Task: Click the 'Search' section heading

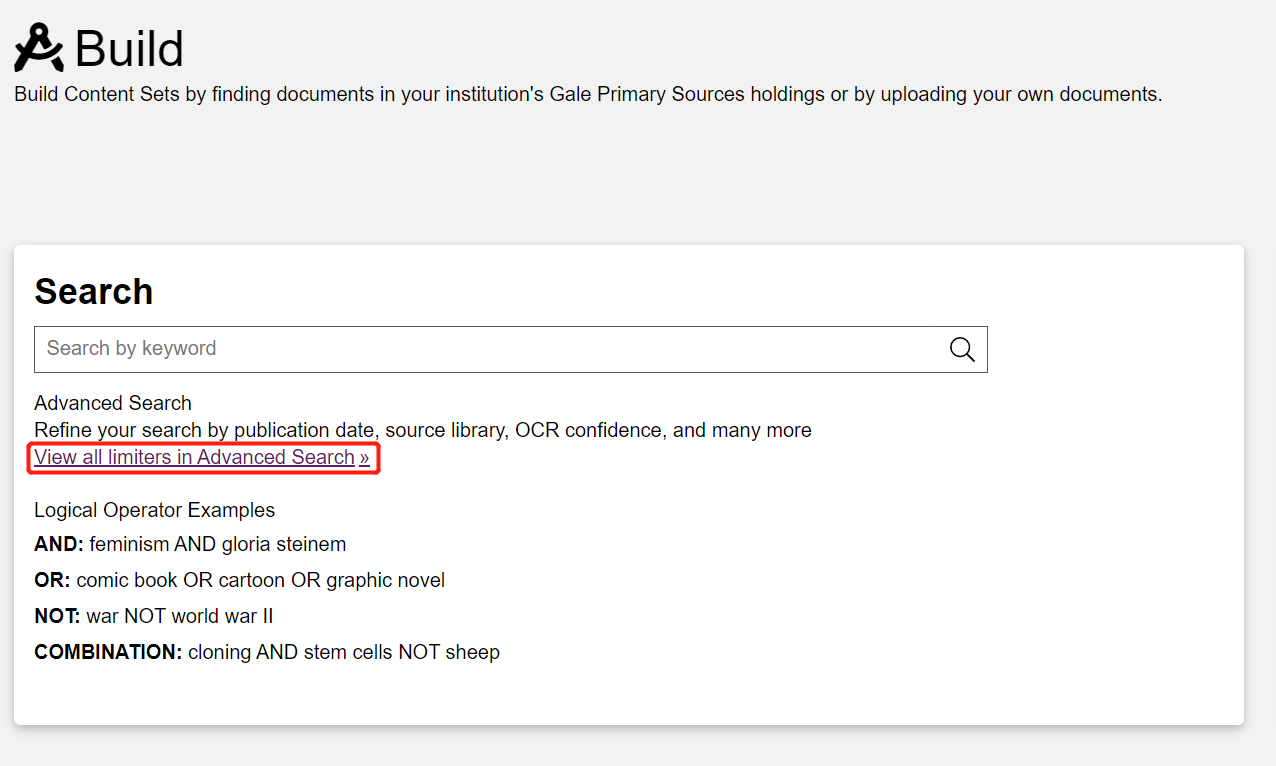Action: 93,292
